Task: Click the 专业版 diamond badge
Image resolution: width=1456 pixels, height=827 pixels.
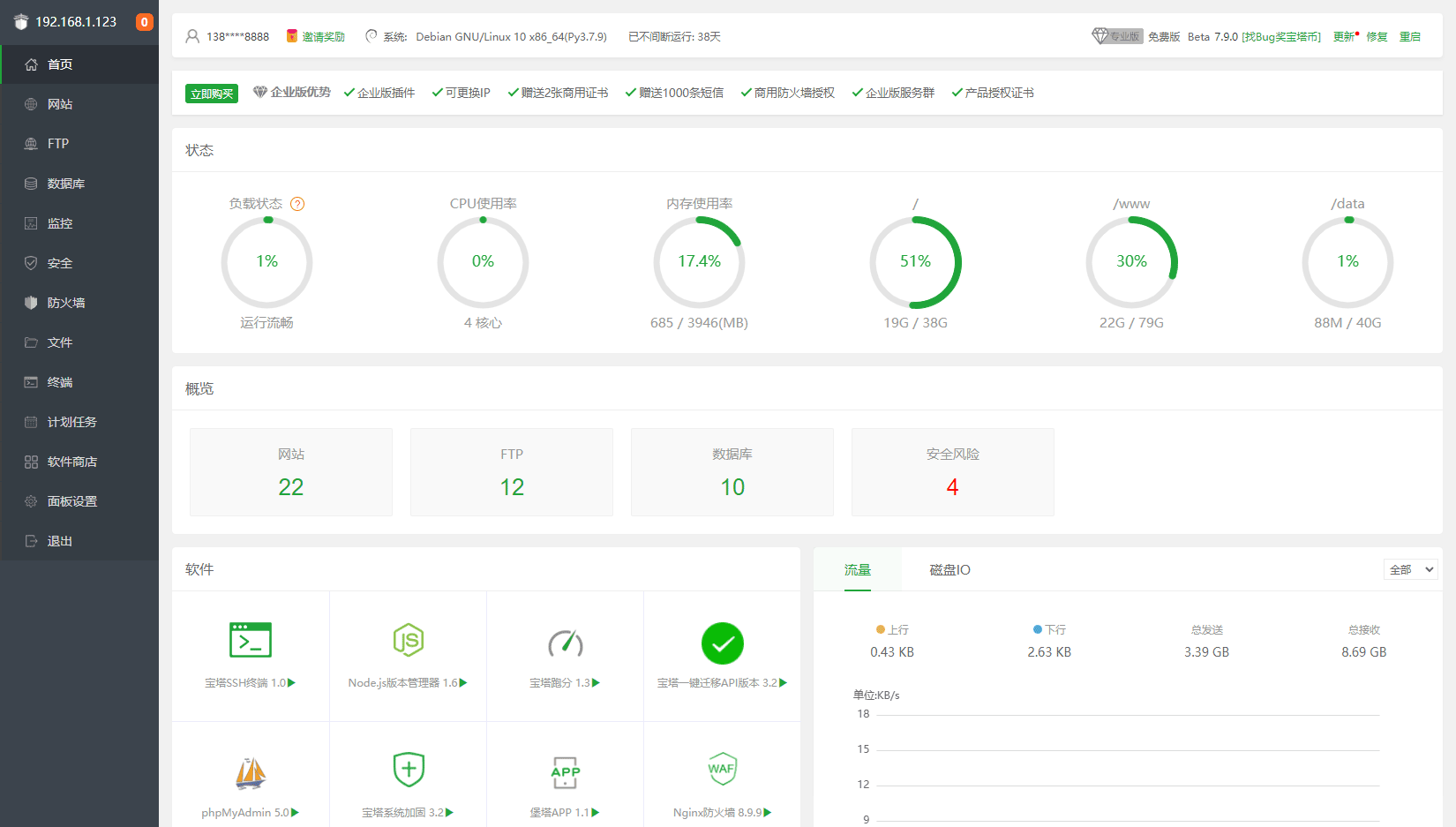Action: (1117, 36)
